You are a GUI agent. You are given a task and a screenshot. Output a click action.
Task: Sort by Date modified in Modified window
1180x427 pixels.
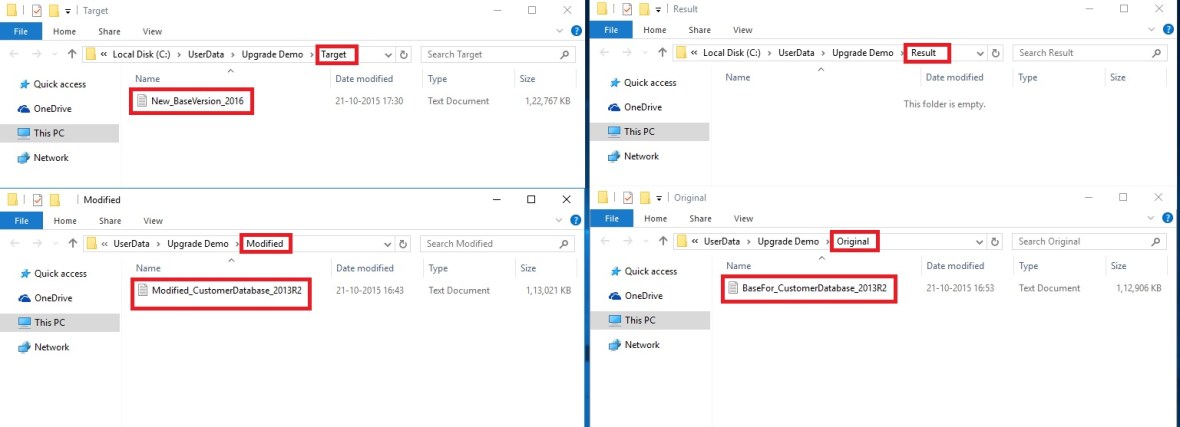pos(364,268)
